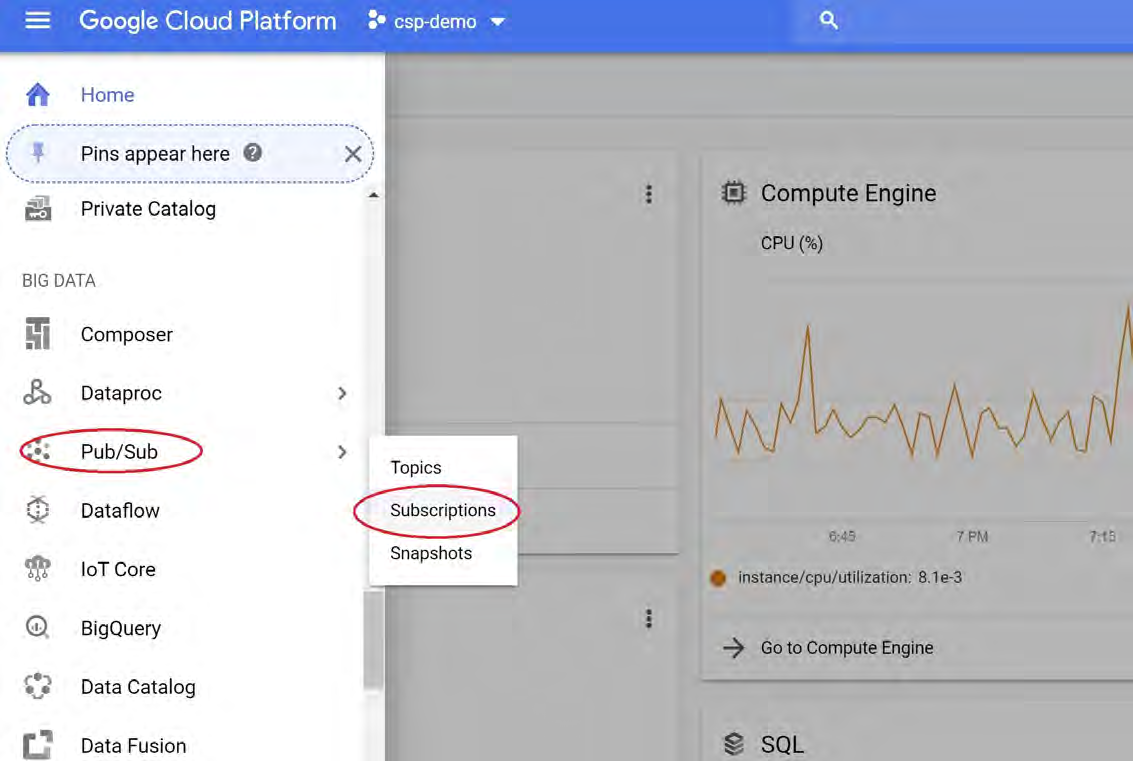
Task: Expand the Pub/Sub submenu chevron
Action: tap(343, 452)
